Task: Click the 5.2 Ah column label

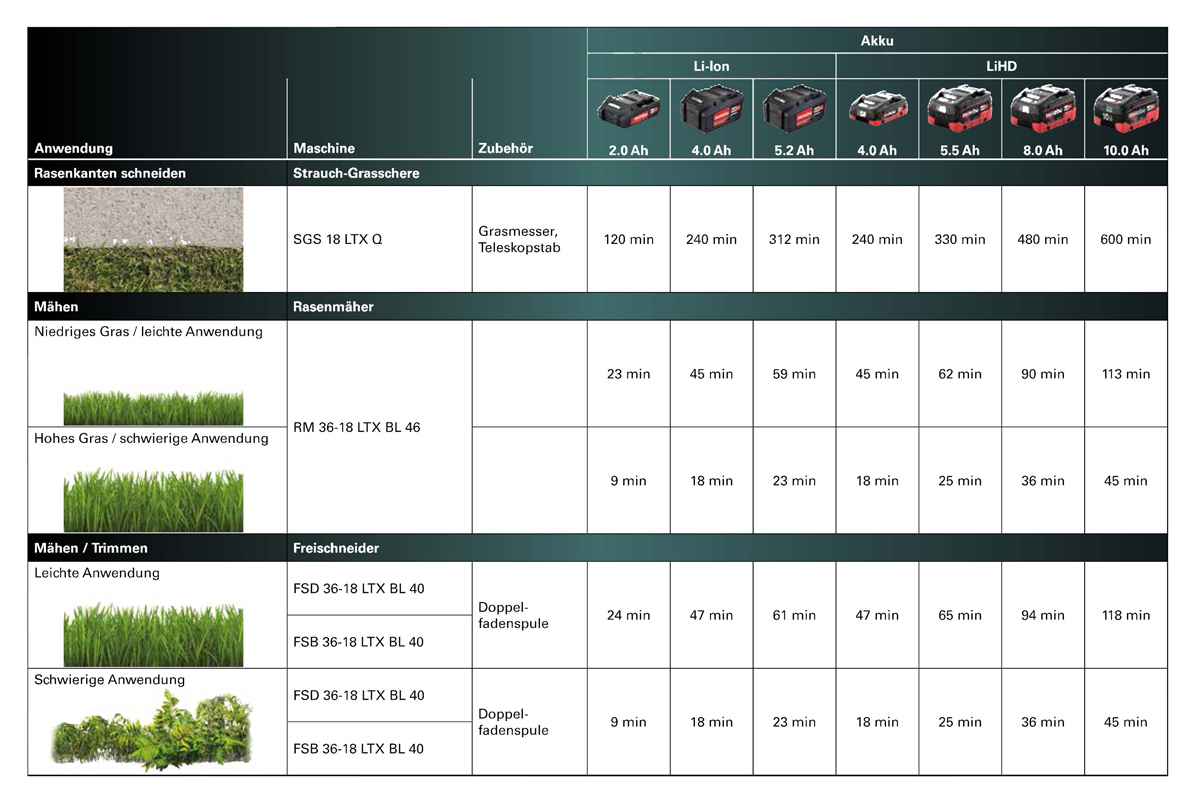Action: tap(794, 150)
